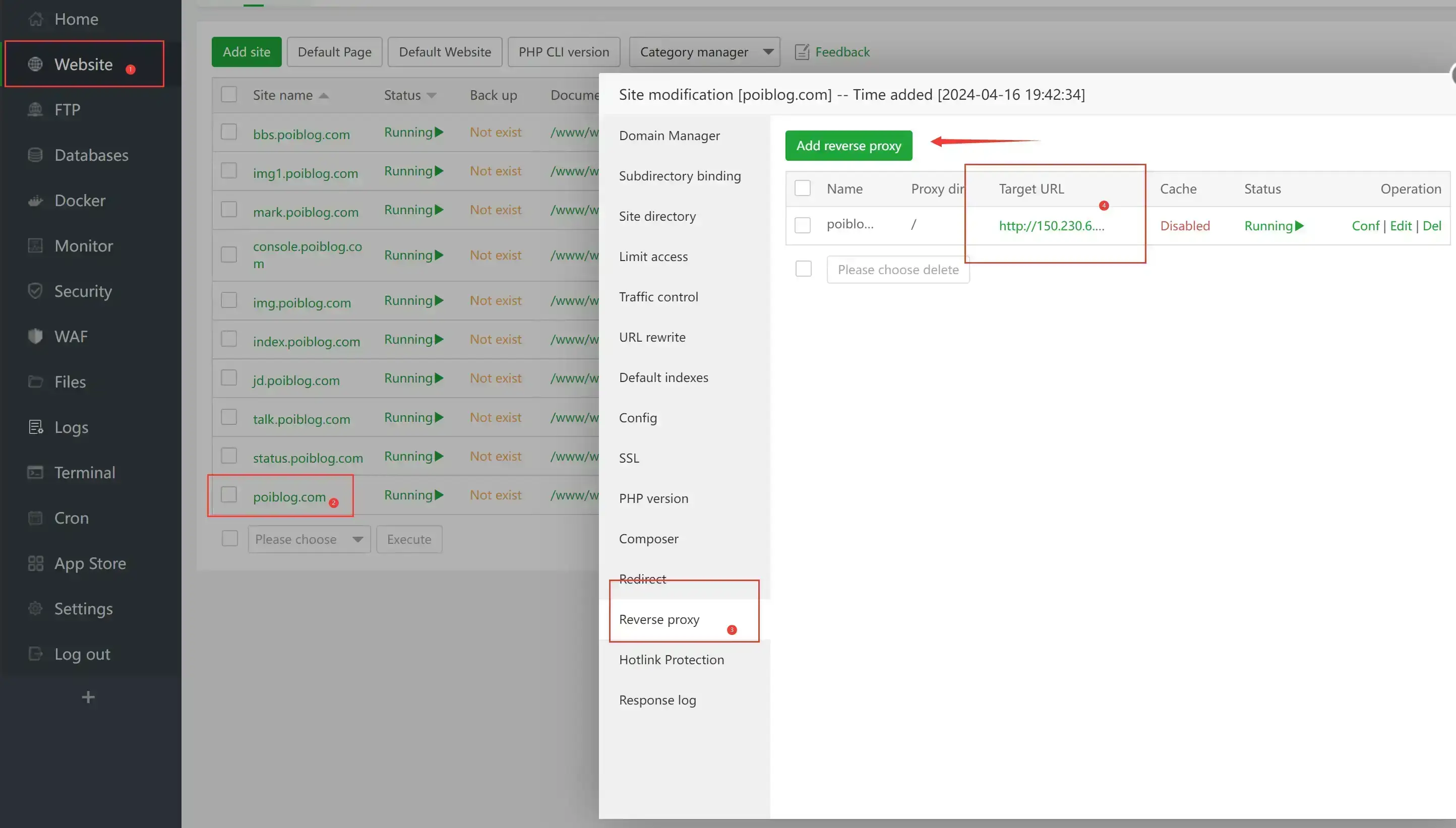Click the Default Page button
1456x828 pixels.
click(x=334, y=52)
